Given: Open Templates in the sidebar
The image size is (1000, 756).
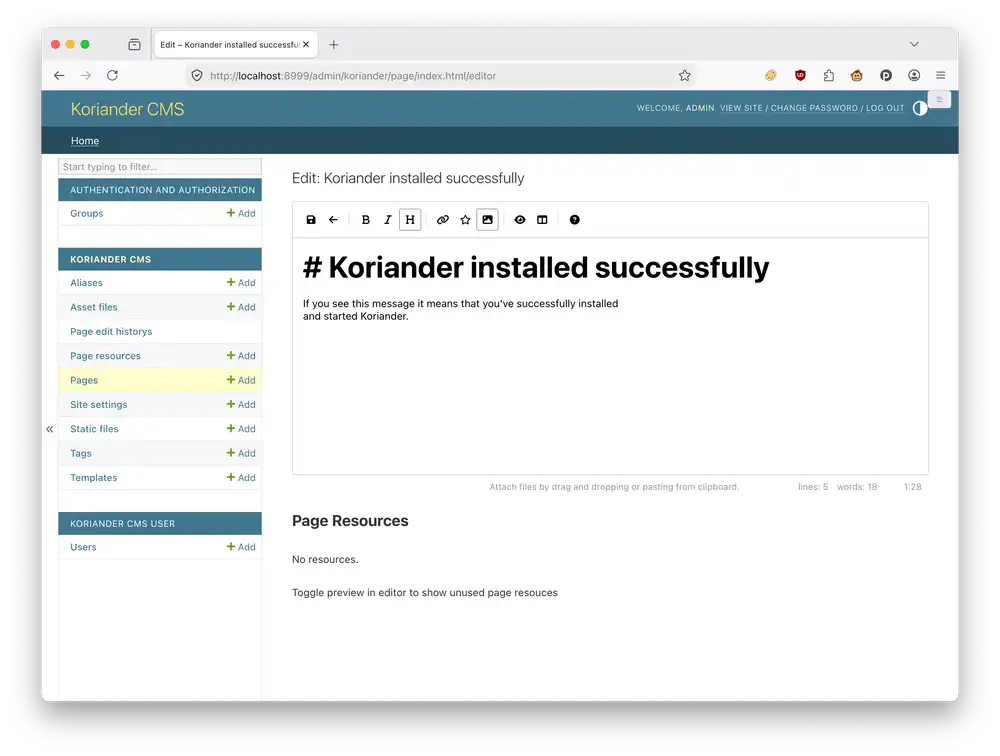Looking at the screenshot, I should [x=94, y=478].
